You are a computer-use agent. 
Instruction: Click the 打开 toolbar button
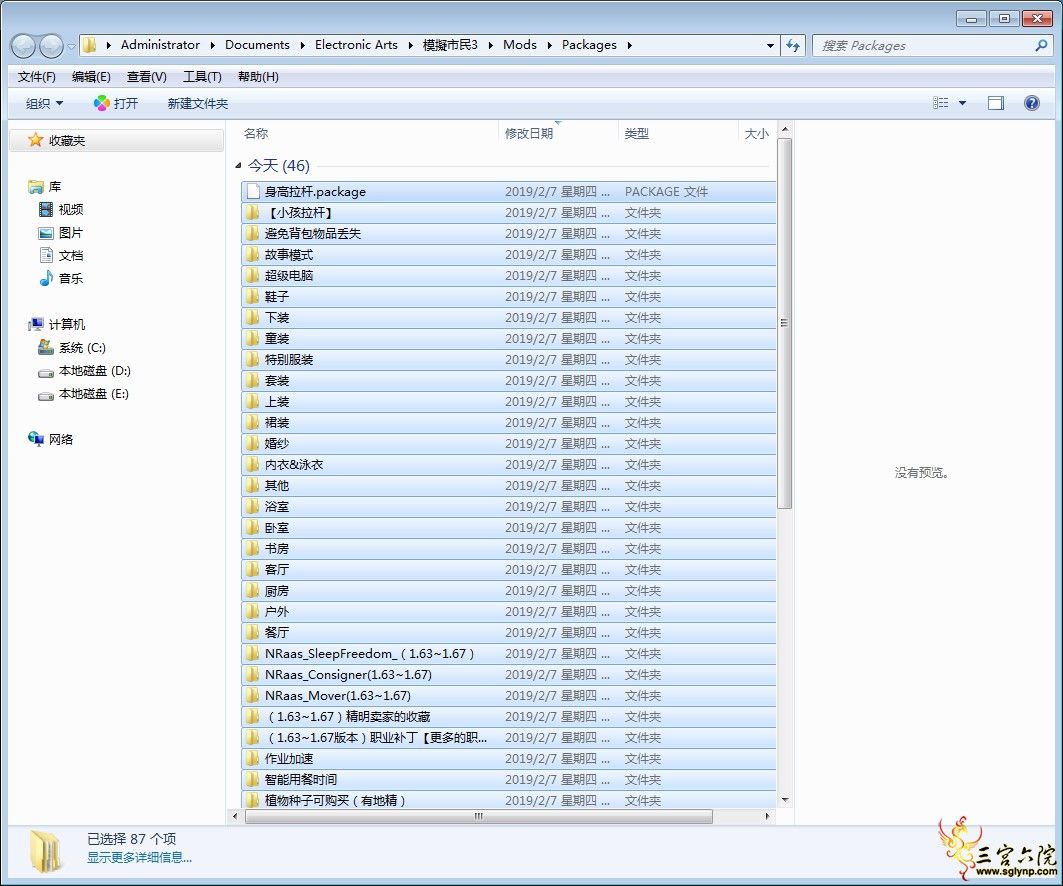[116, 103]
